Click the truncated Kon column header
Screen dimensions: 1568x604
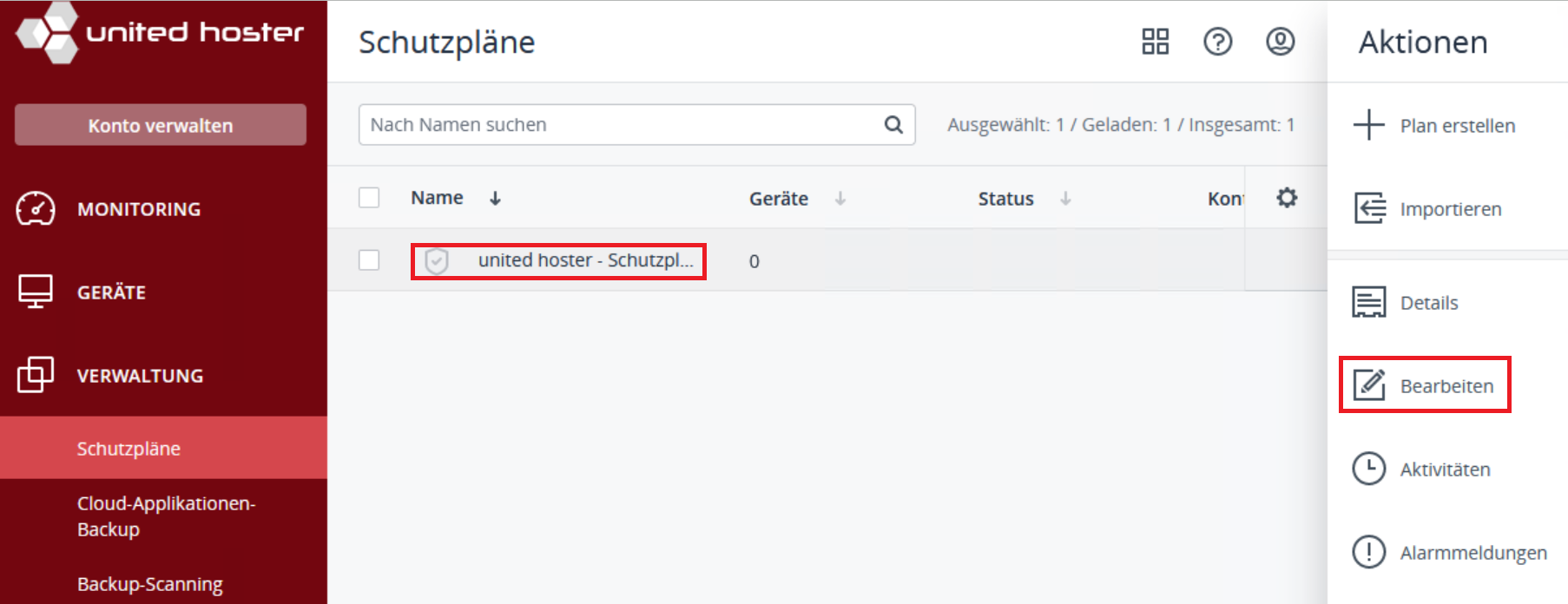pyautogui.click(x=1225, y=199)
